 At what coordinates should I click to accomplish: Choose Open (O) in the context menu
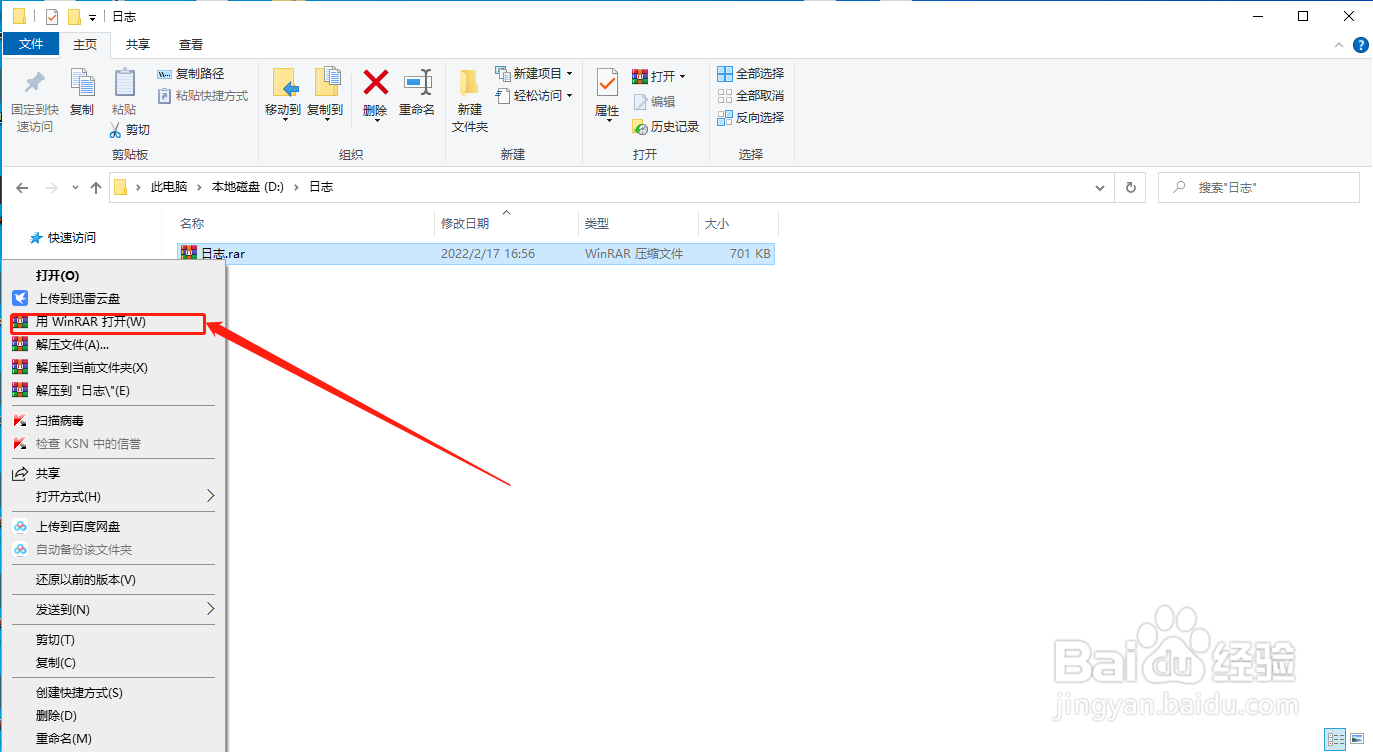click(x=115, y=275)
